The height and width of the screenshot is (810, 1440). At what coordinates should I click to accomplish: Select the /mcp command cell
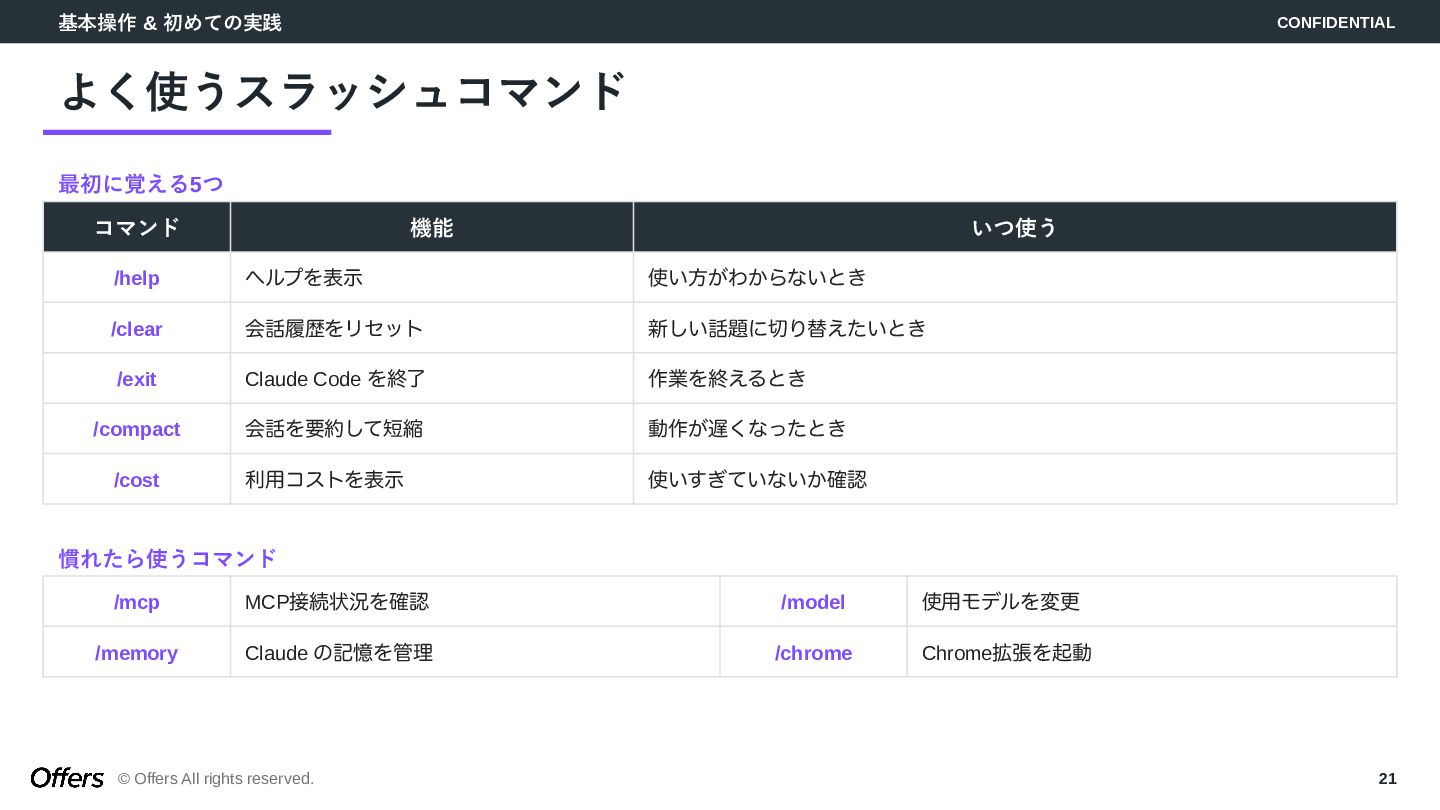click(137, 602)
